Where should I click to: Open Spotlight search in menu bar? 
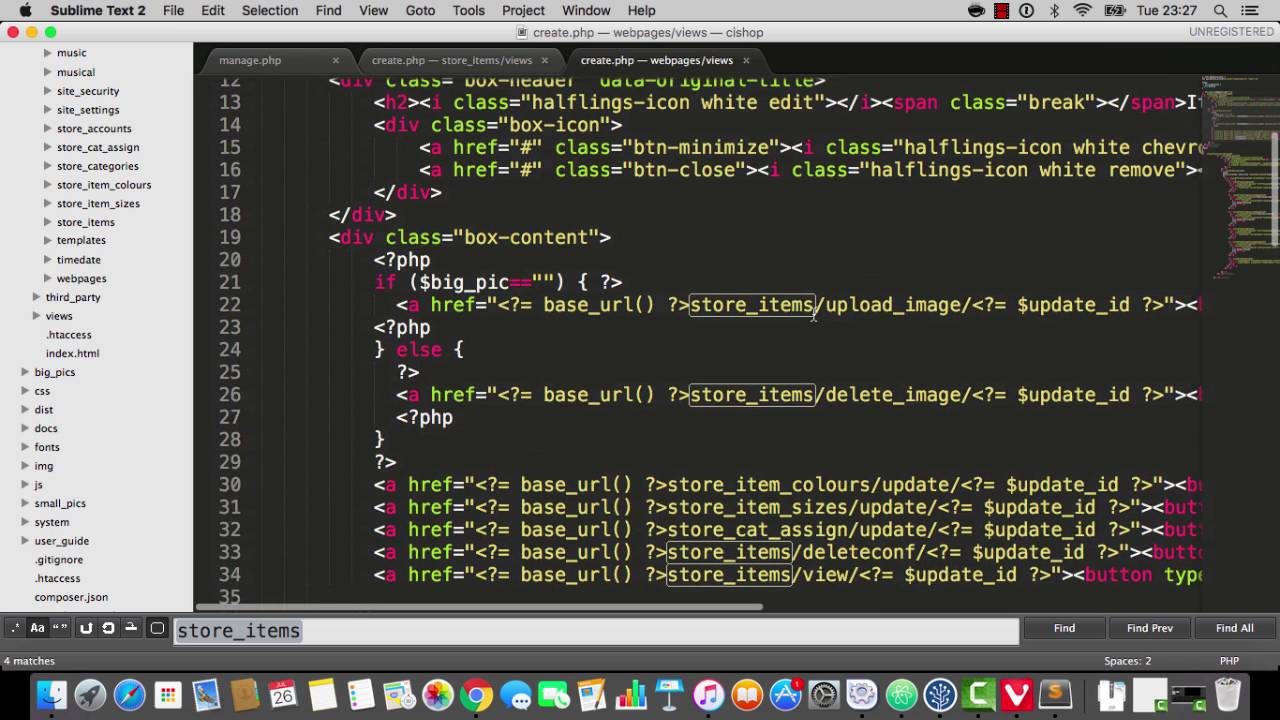coord(1220,10)
